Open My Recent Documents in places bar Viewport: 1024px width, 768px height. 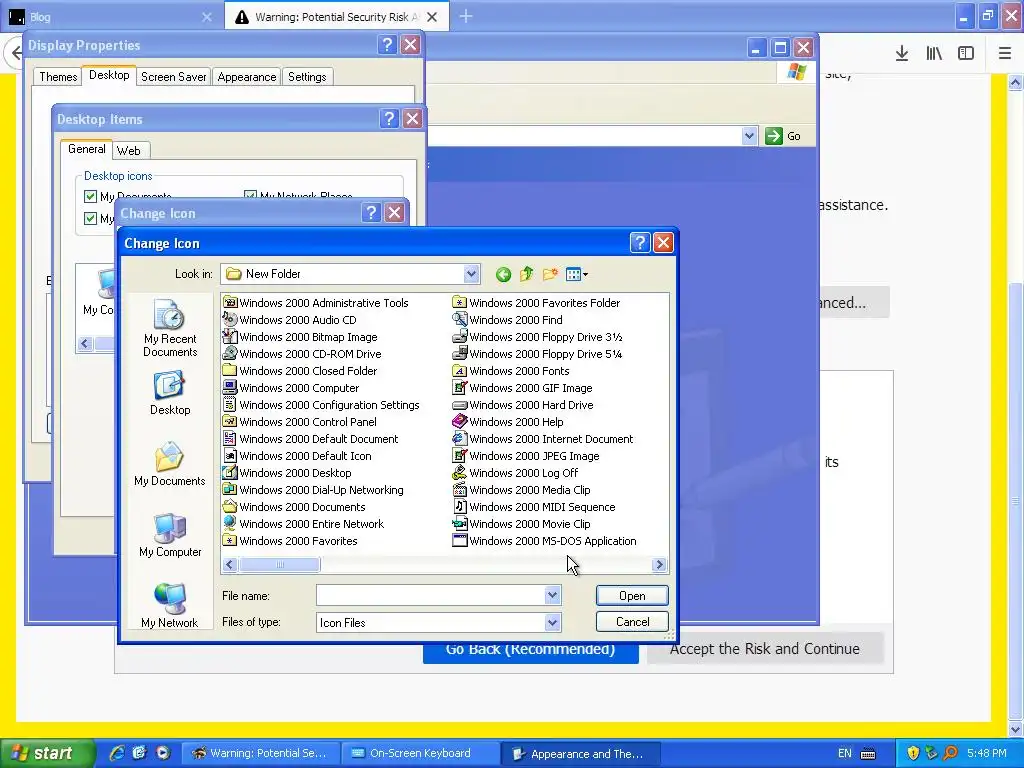pyautogui.click(x=170, y=328)
